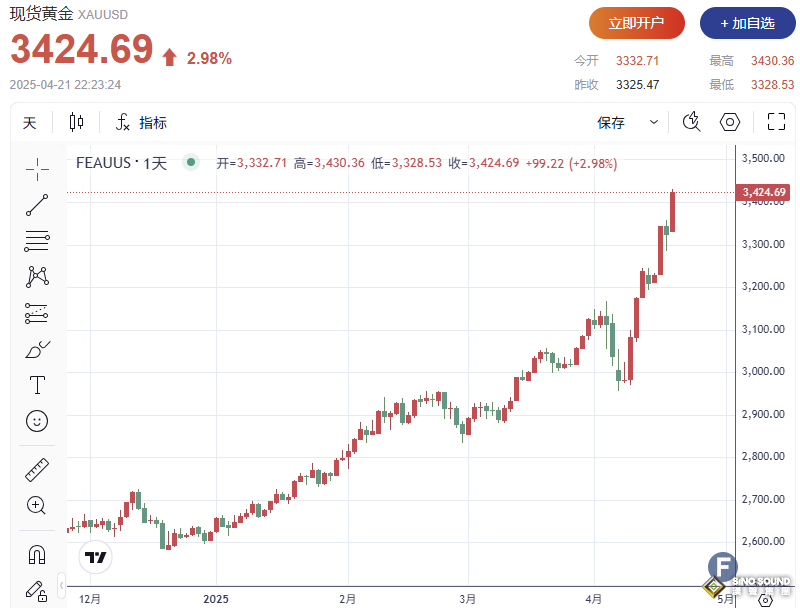Click the 最低 value 3328.53
The height and width of the screenshot is (608, 800).
coord(772,85)
